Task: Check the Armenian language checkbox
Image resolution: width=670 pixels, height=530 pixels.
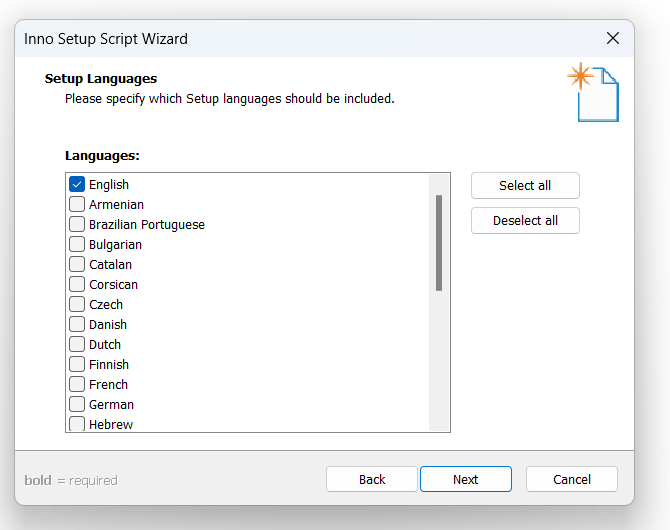Action: [x=77, y=204]
